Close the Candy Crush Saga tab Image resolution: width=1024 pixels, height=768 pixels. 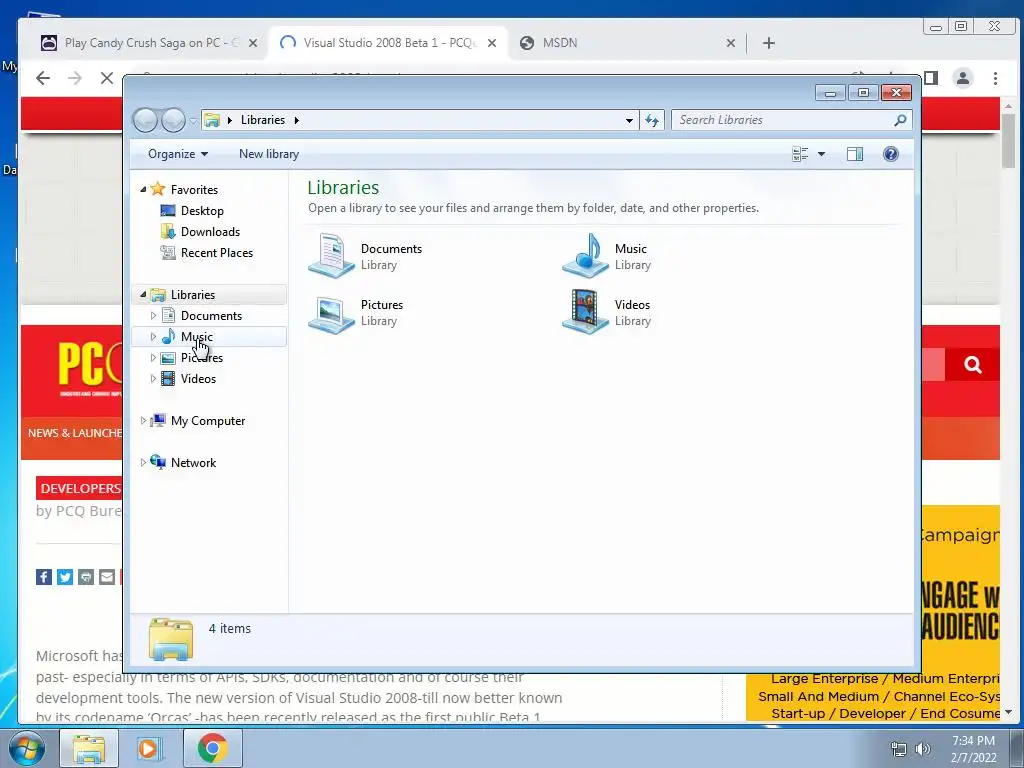point(253,43)
